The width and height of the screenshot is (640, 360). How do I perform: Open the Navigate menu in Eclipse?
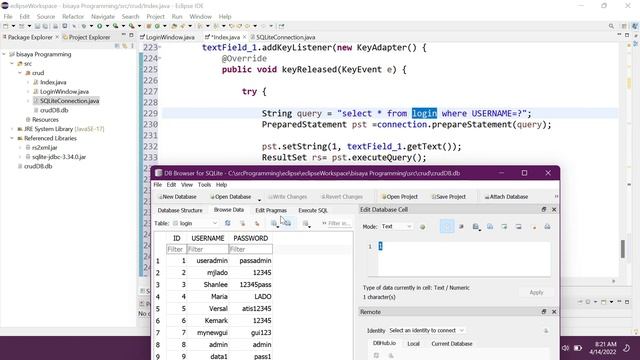click(x=103, y=16)
